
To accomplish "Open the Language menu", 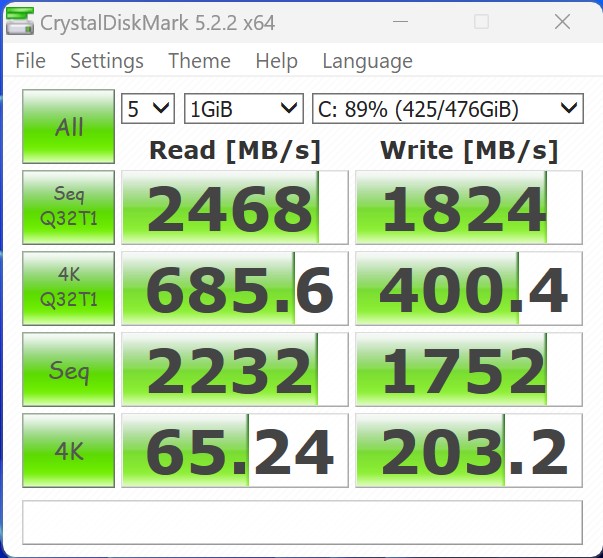I will coord(367,61).
